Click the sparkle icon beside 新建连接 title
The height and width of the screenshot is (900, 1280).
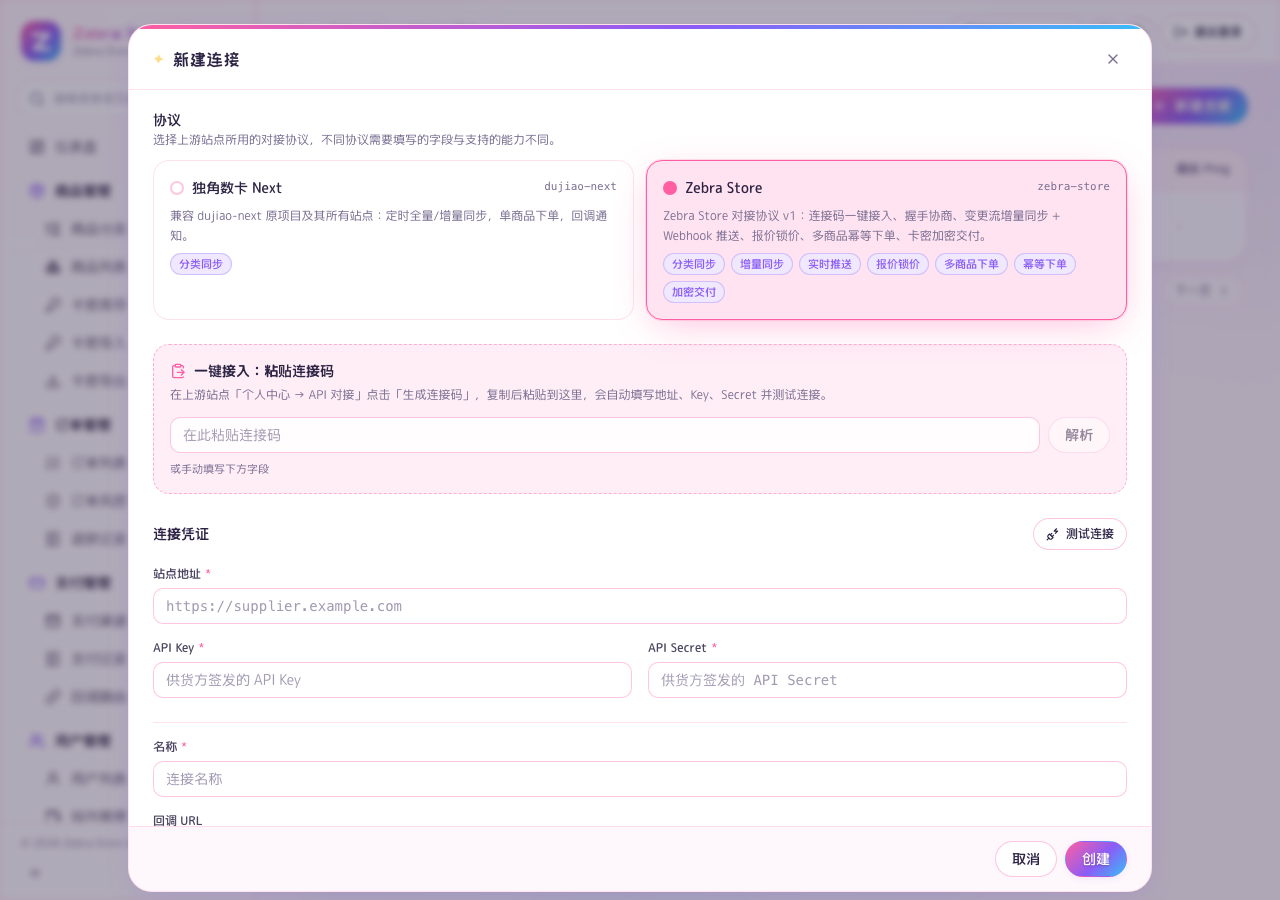(158, 59)
